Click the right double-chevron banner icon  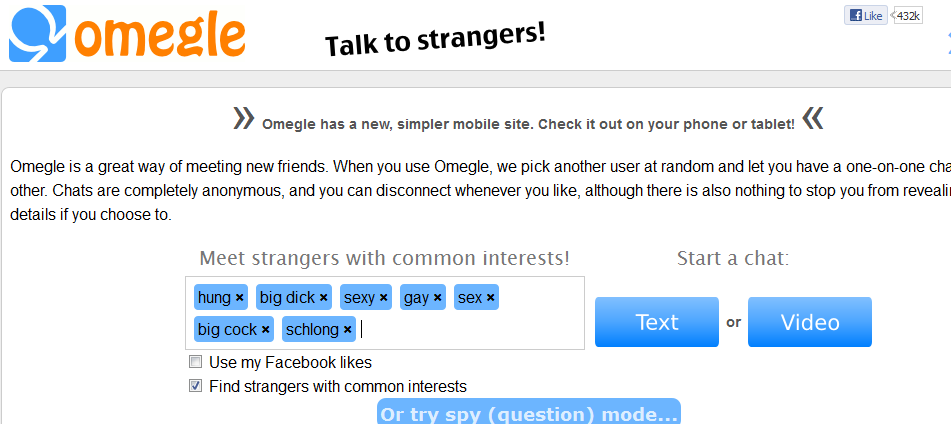813,118
